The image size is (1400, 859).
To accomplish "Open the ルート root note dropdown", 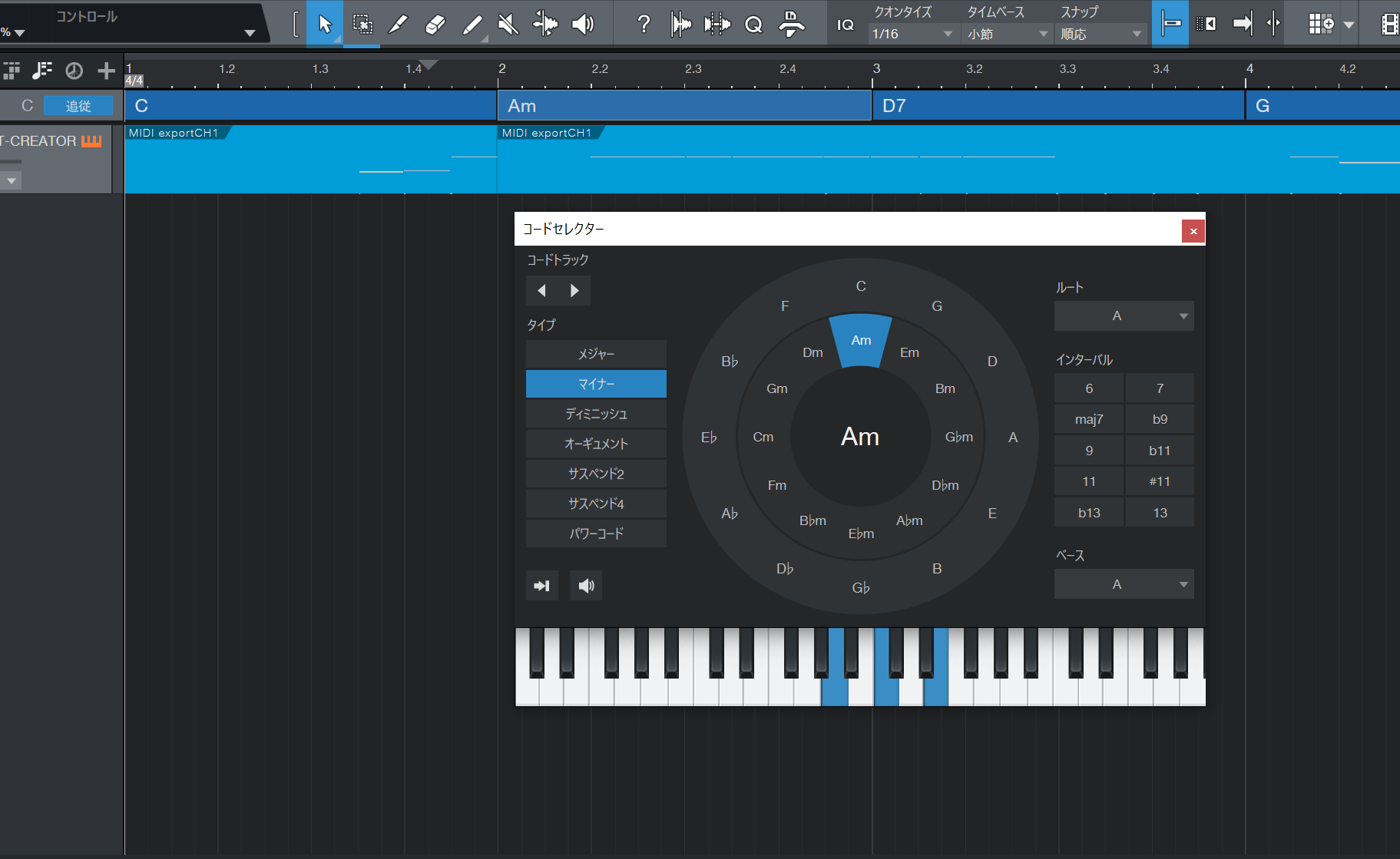I will 1123,316.
